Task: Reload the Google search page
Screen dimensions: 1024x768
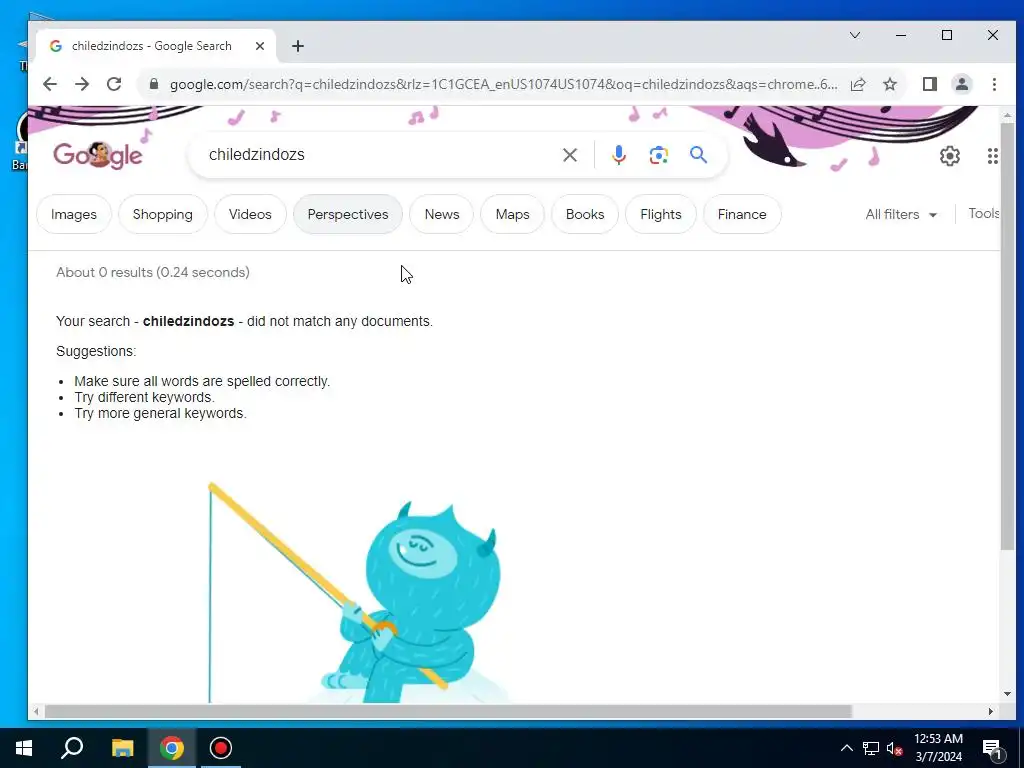Action: 114,84
